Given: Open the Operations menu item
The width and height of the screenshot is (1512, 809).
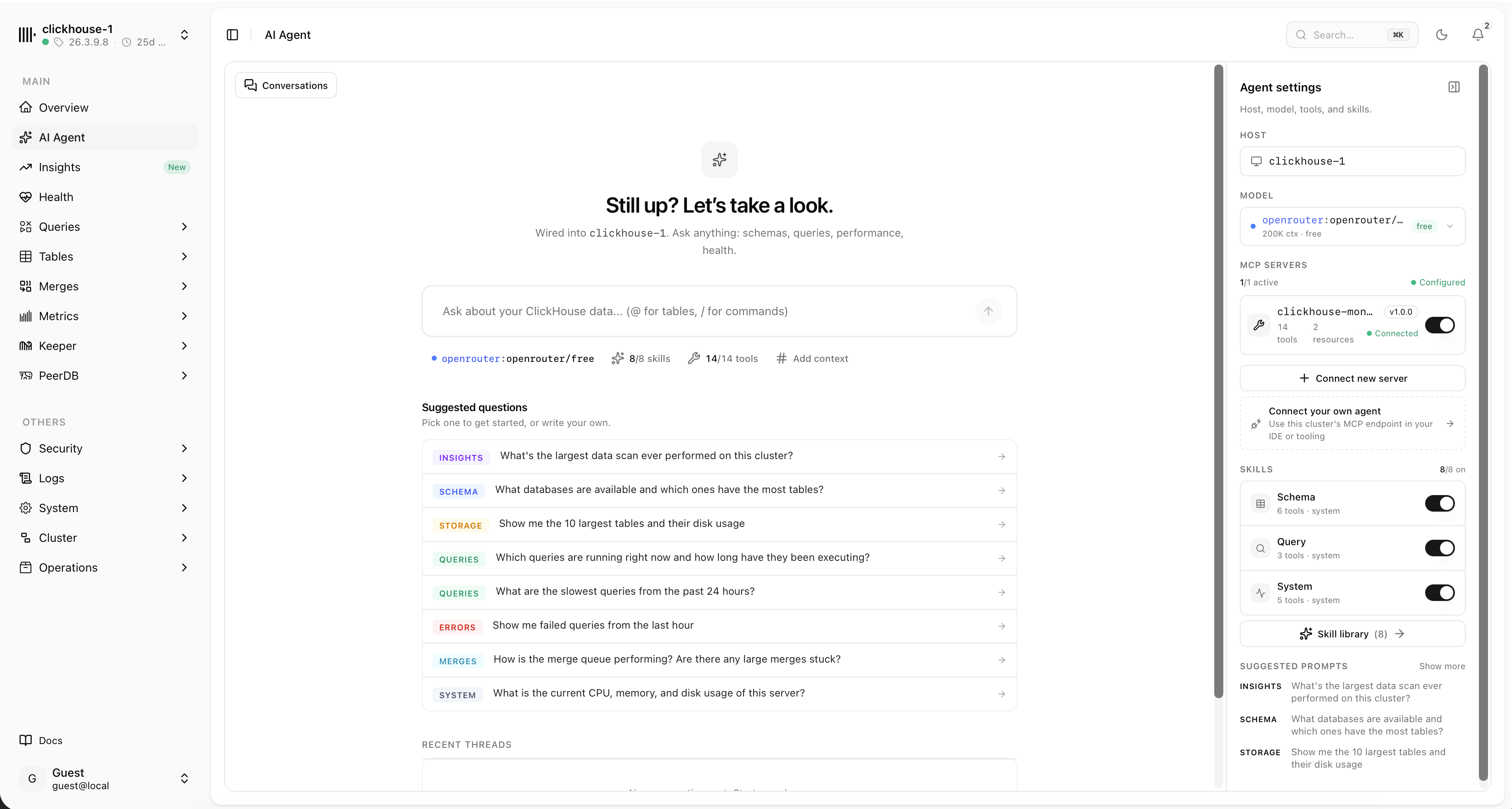Looking at the screenshot, I should point(105,568).
